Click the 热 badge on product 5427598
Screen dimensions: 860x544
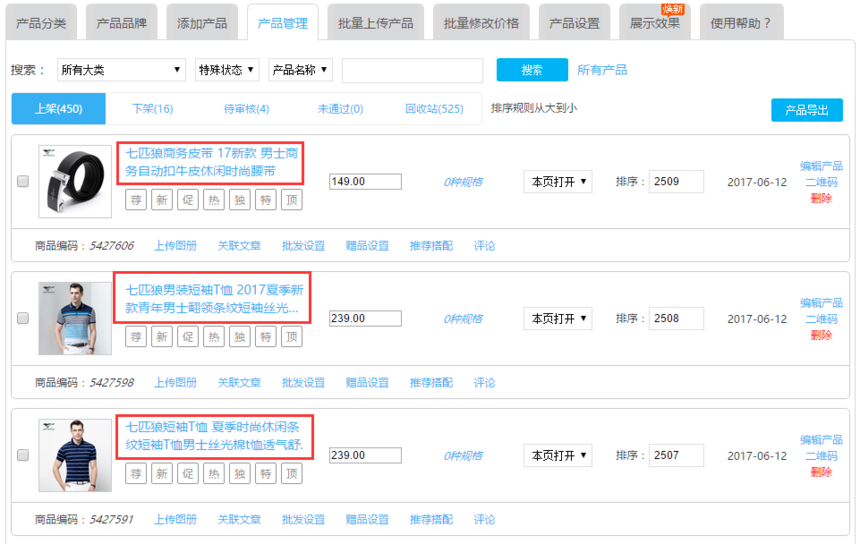click(214, 337)
